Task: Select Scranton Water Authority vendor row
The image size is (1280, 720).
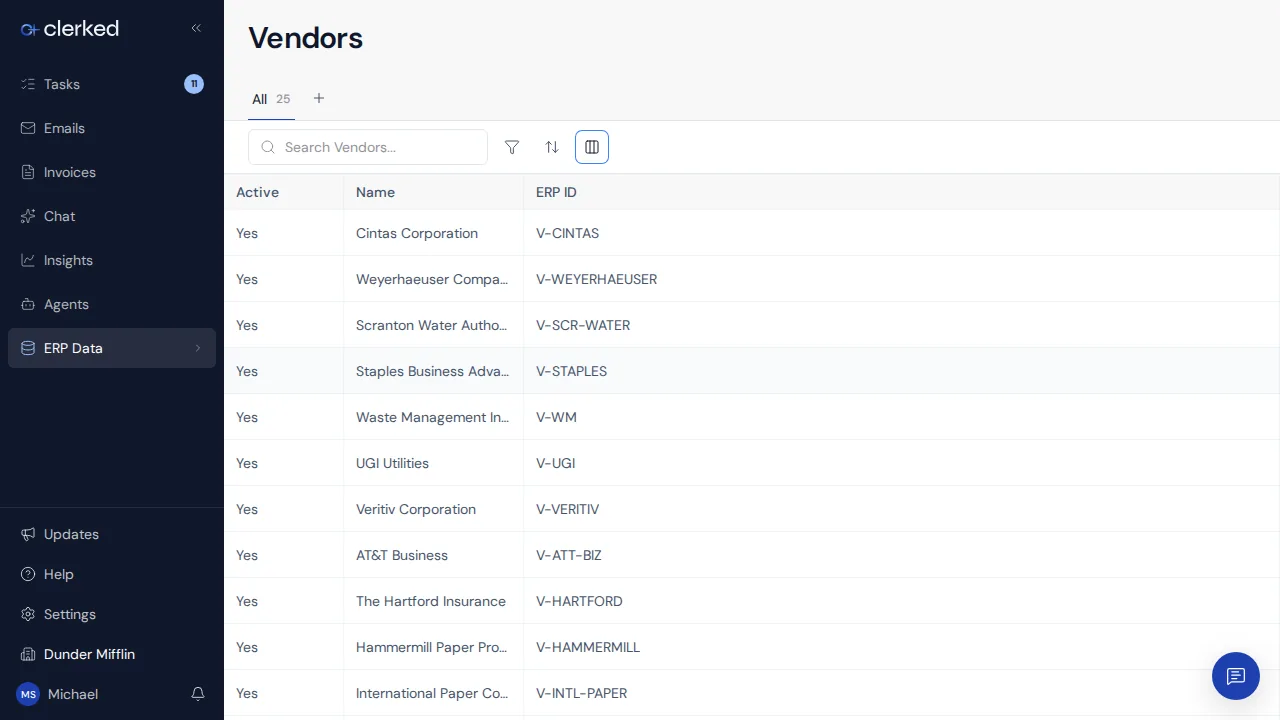Action: 752,325
